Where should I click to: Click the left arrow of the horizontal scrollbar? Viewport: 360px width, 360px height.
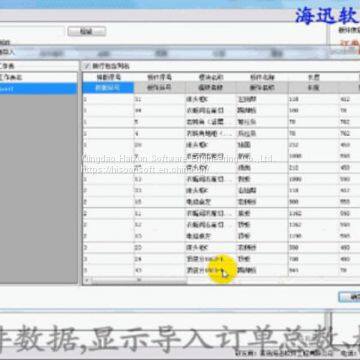click(x=87, y=281)
